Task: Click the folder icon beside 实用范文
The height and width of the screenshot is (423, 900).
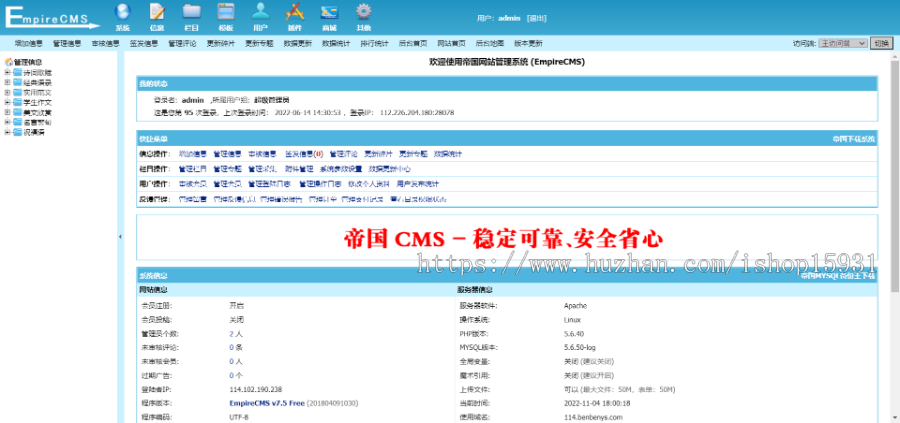Action: tap(17, 92)
